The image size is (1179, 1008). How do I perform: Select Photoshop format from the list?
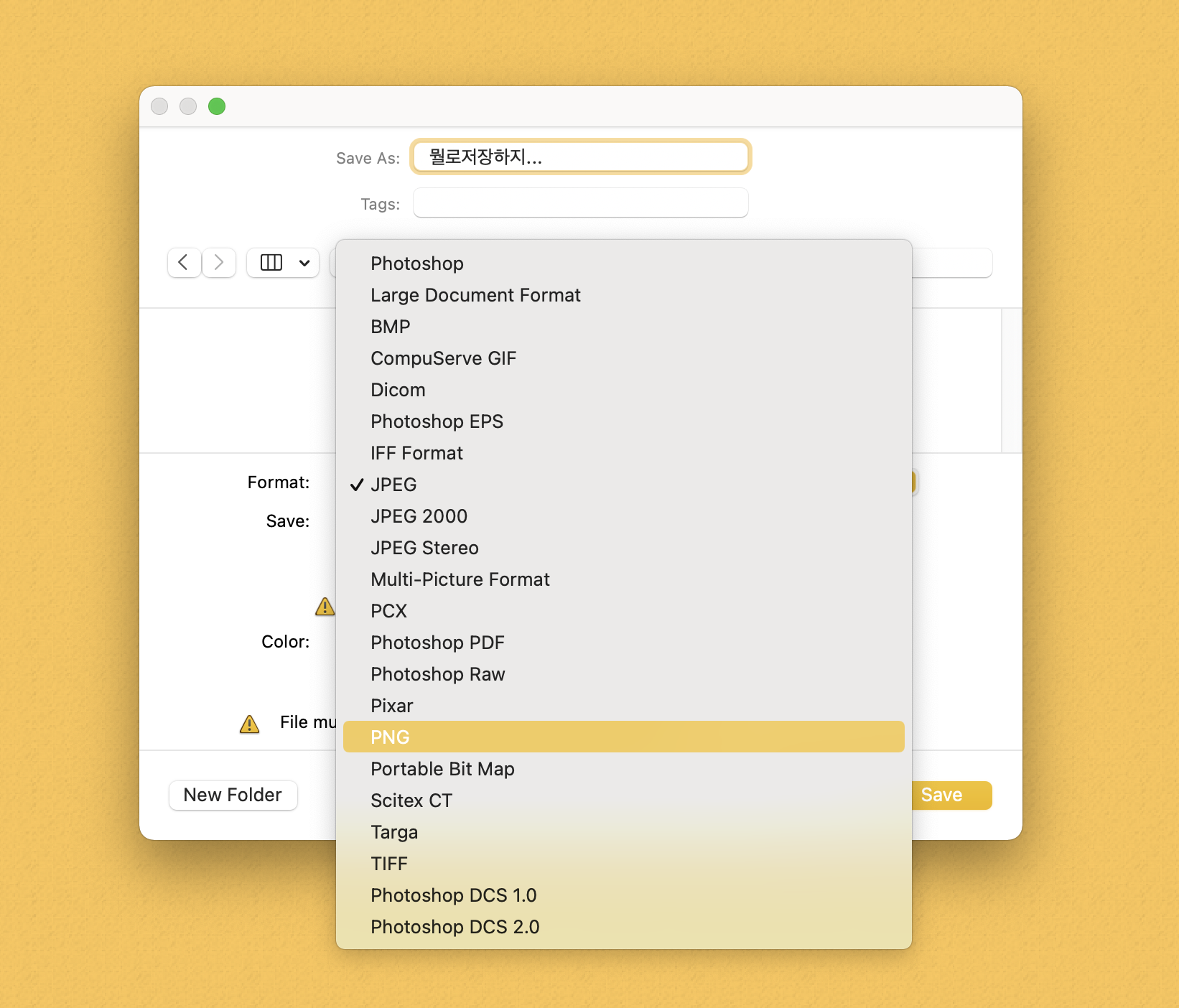[x=623, y=263]
